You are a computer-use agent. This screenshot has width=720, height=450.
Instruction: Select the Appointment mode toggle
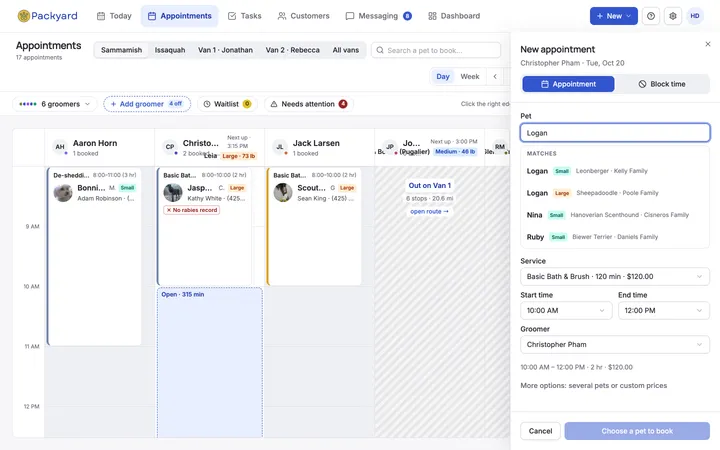568,84
